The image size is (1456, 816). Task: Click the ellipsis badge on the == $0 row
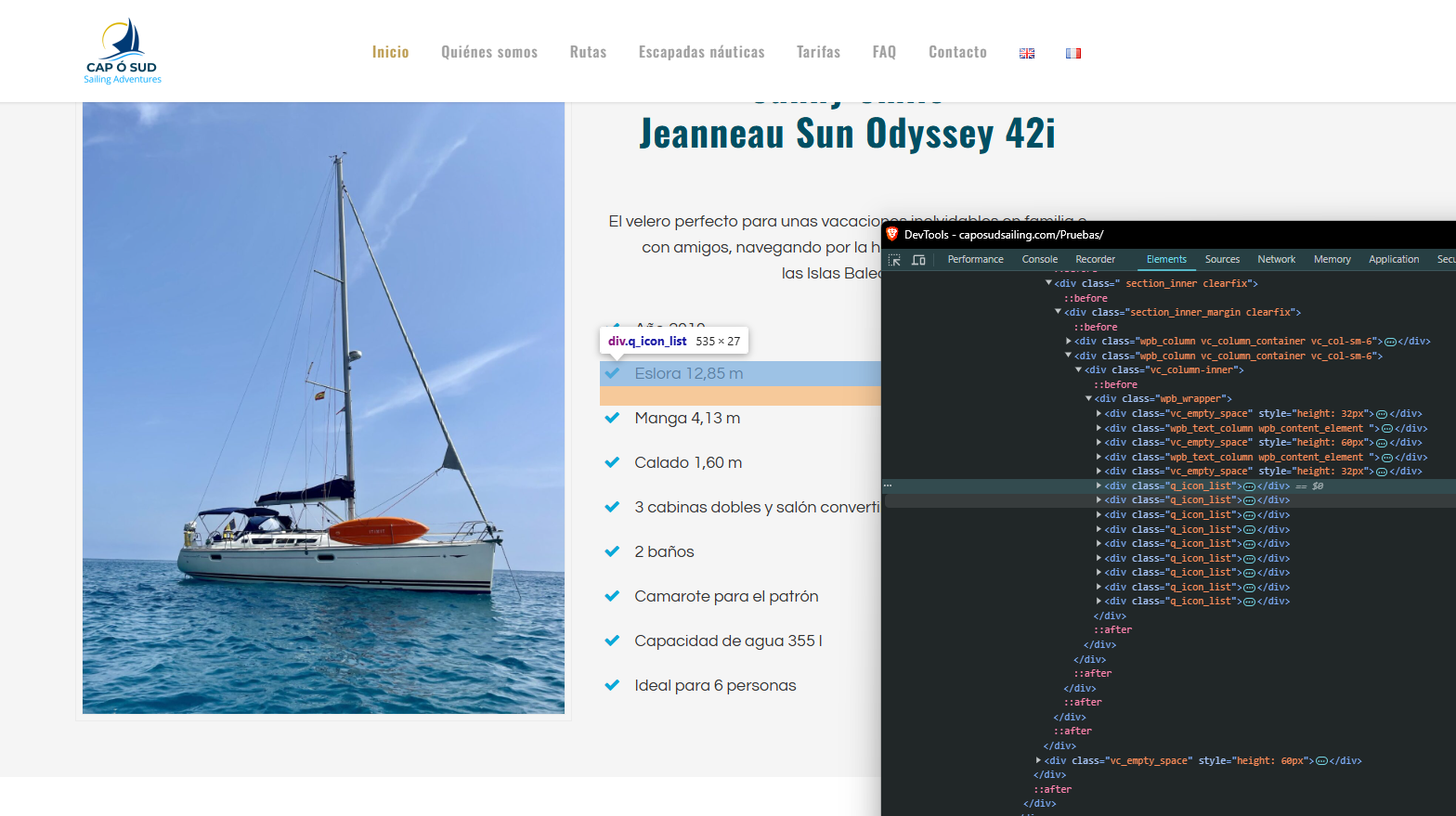point(1249,486)
